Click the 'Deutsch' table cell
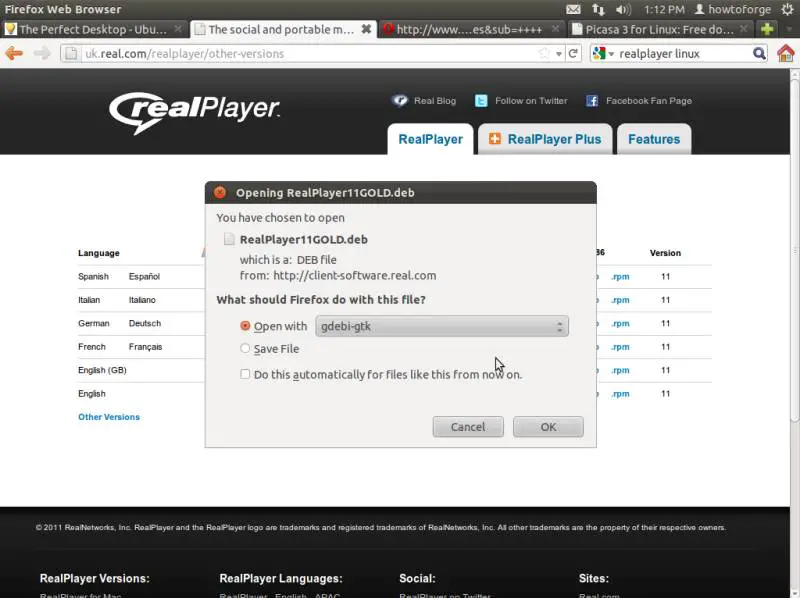 145,323
